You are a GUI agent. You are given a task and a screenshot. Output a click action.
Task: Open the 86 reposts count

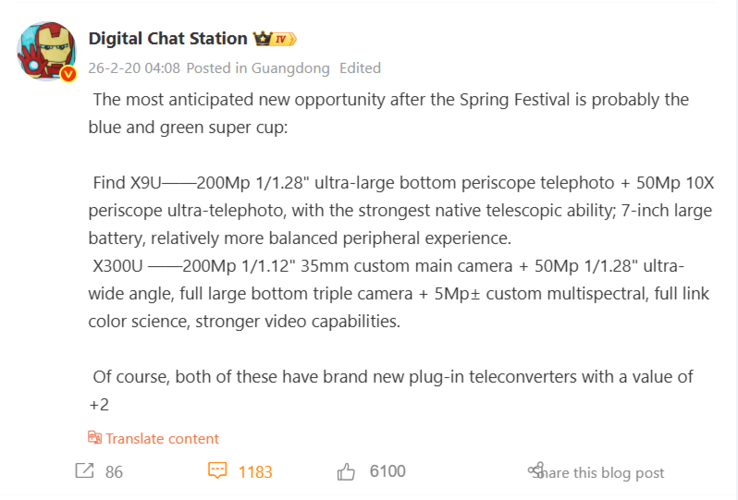[x=114, y=472]
